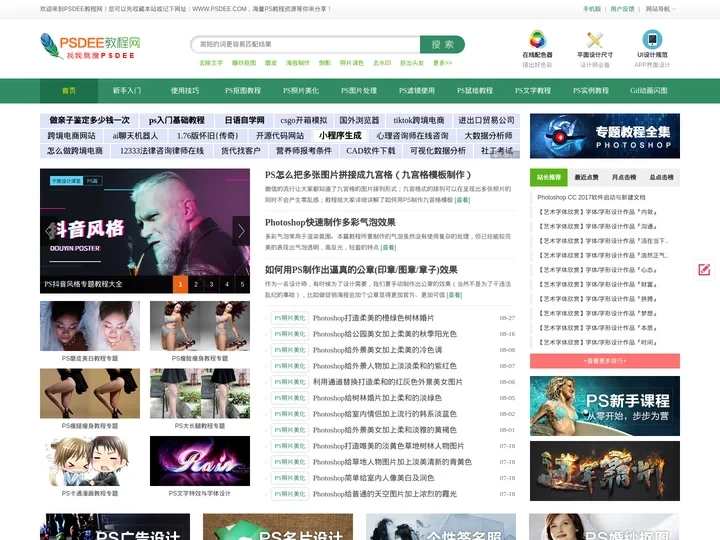Open the PS文字教程 menu item
Screen dimensions: 720x540
pos(533,90)
